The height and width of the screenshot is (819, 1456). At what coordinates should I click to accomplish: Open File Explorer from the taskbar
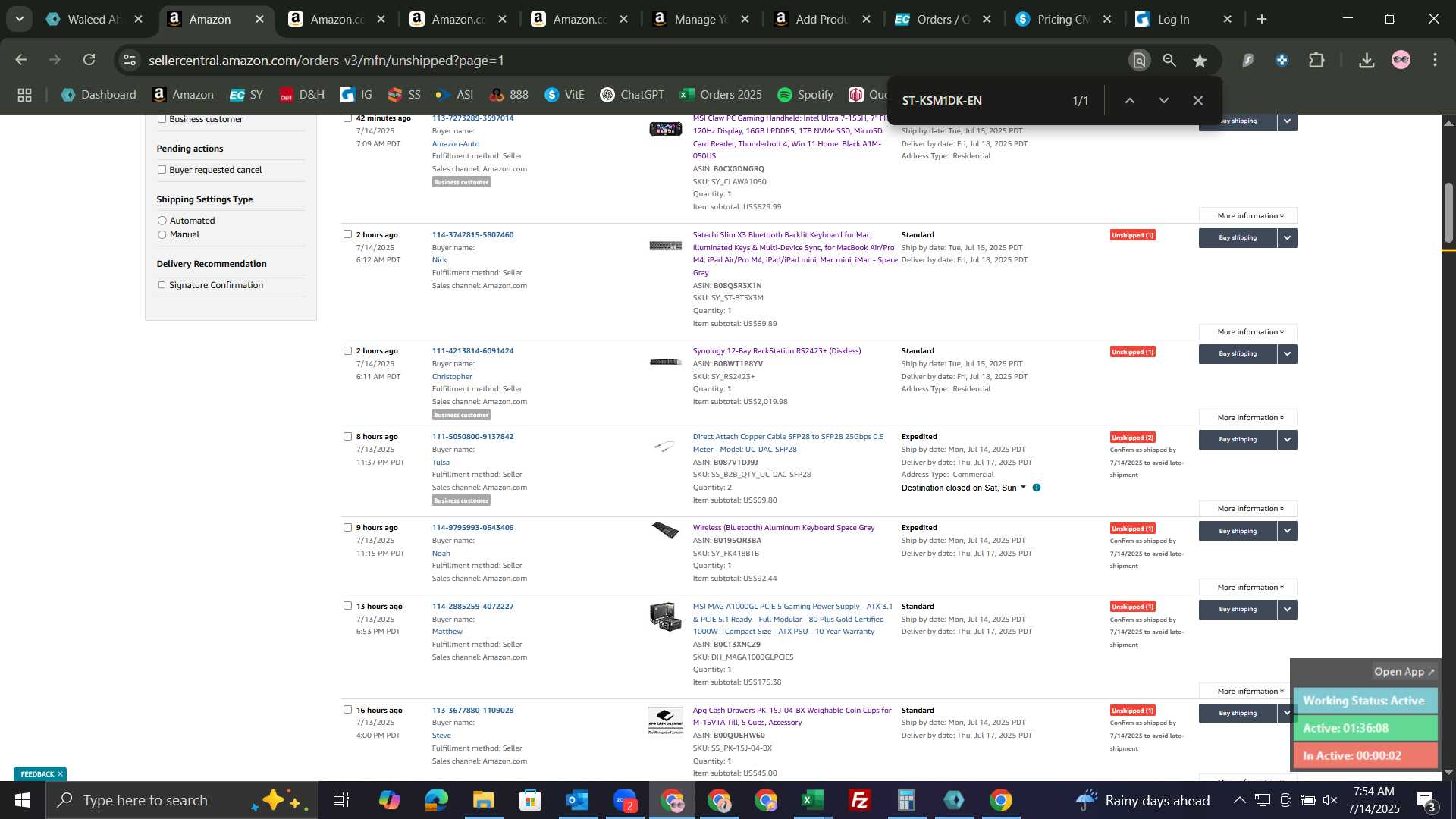483,800
